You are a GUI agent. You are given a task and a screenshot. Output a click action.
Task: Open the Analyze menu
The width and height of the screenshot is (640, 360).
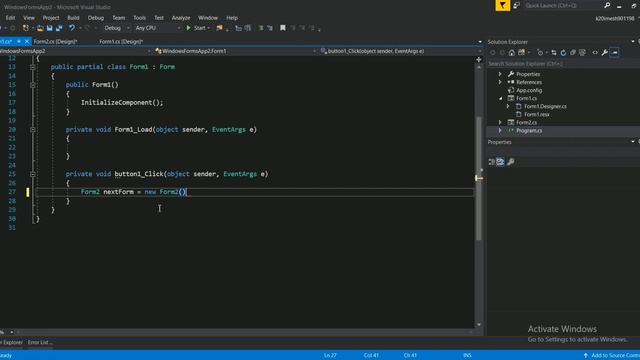coord(181,18)
